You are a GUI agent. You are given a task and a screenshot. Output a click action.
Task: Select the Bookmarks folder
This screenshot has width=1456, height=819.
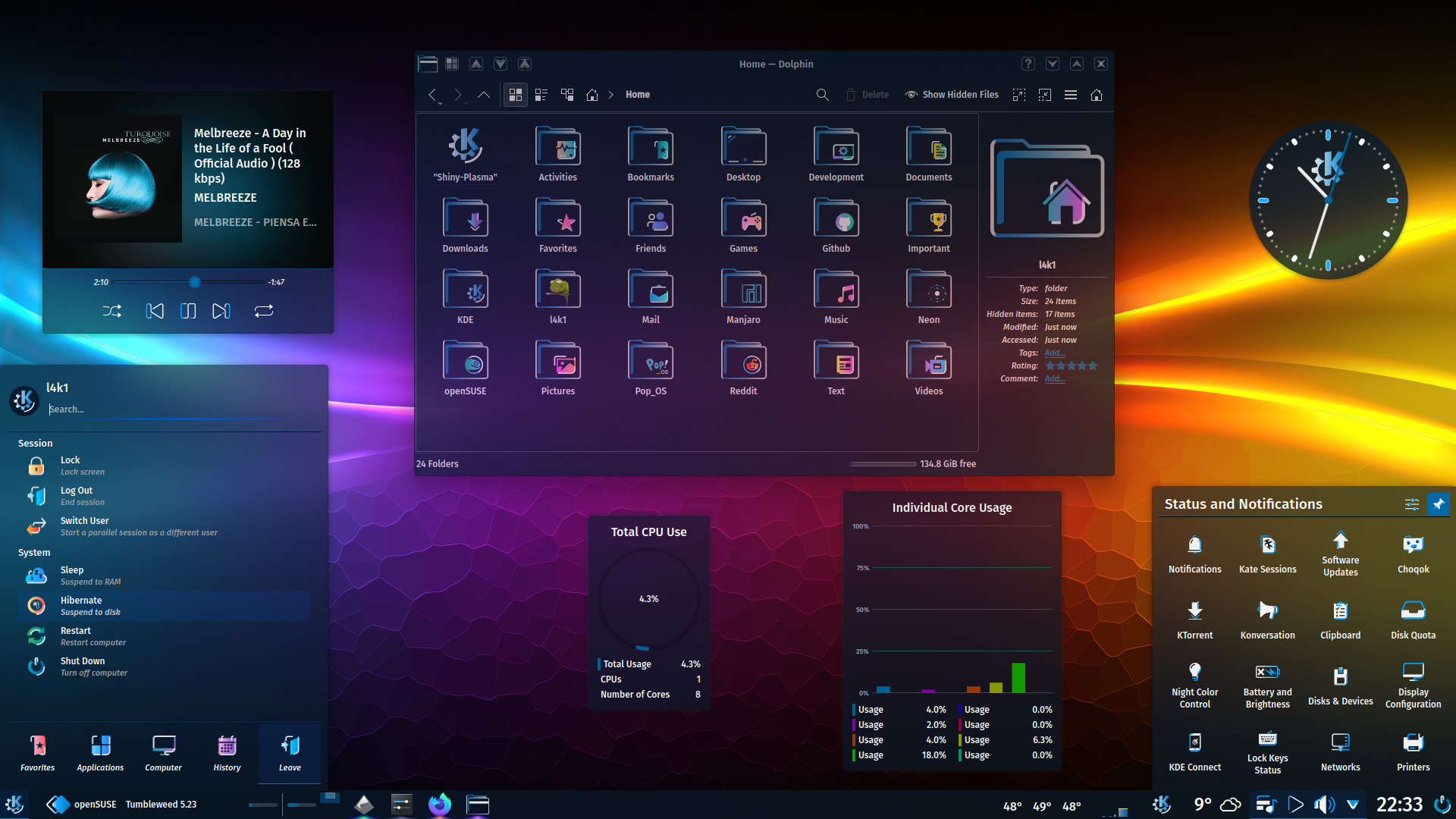pyautogui.click(x=651, y=154)
